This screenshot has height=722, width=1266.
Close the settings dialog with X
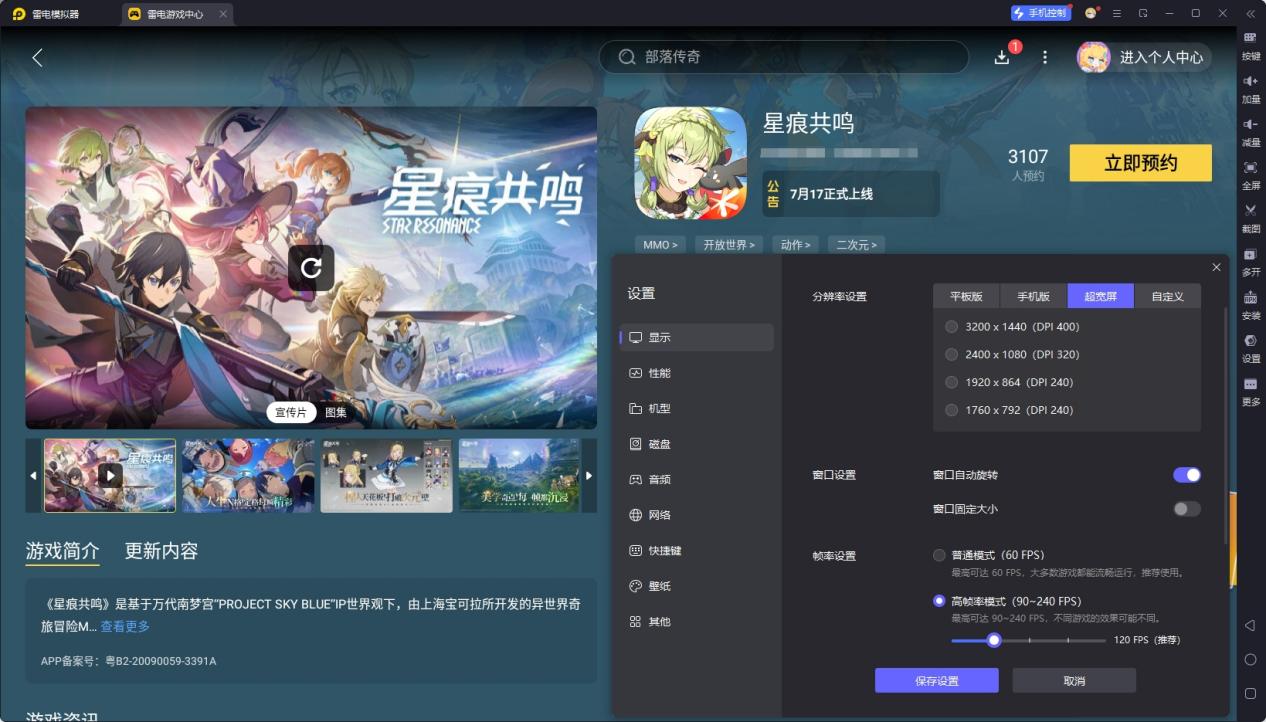(1216, 267)
